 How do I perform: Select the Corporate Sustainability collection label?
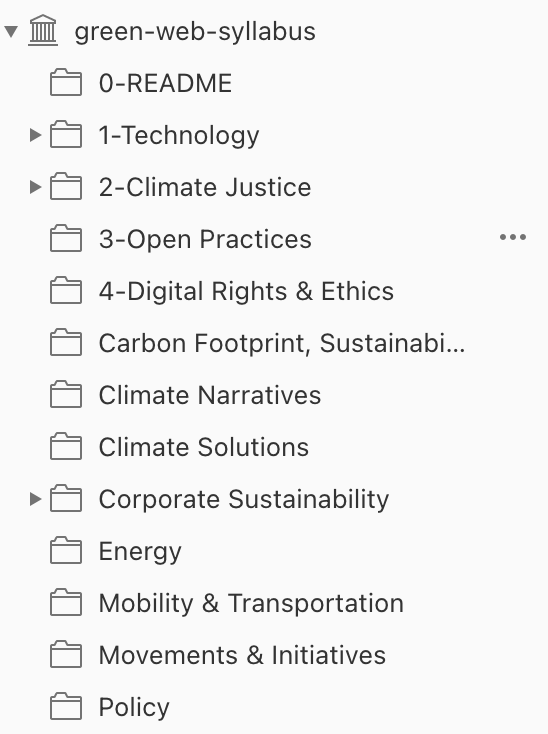pyautogui.click(x=244, y=499)
